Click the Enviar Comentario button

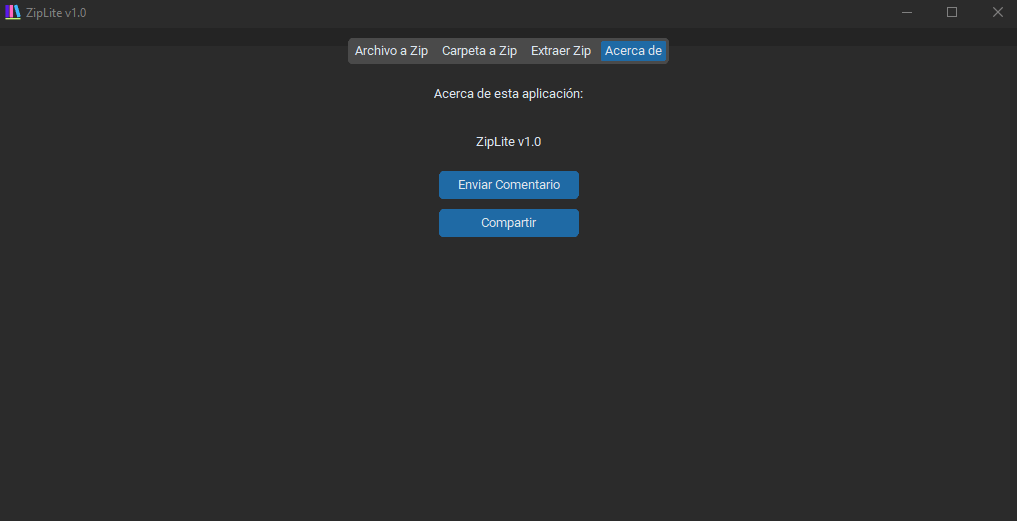(x=508, y=185)
